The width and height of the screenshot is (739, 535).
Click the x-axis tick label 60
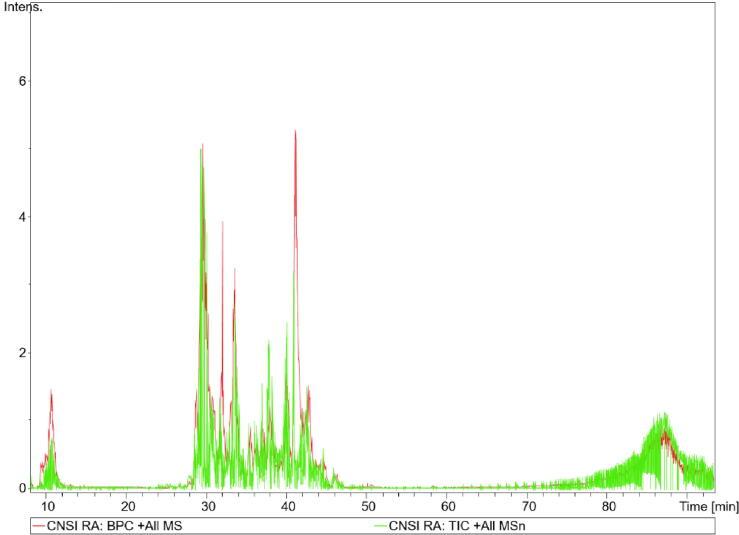point(448,507)
